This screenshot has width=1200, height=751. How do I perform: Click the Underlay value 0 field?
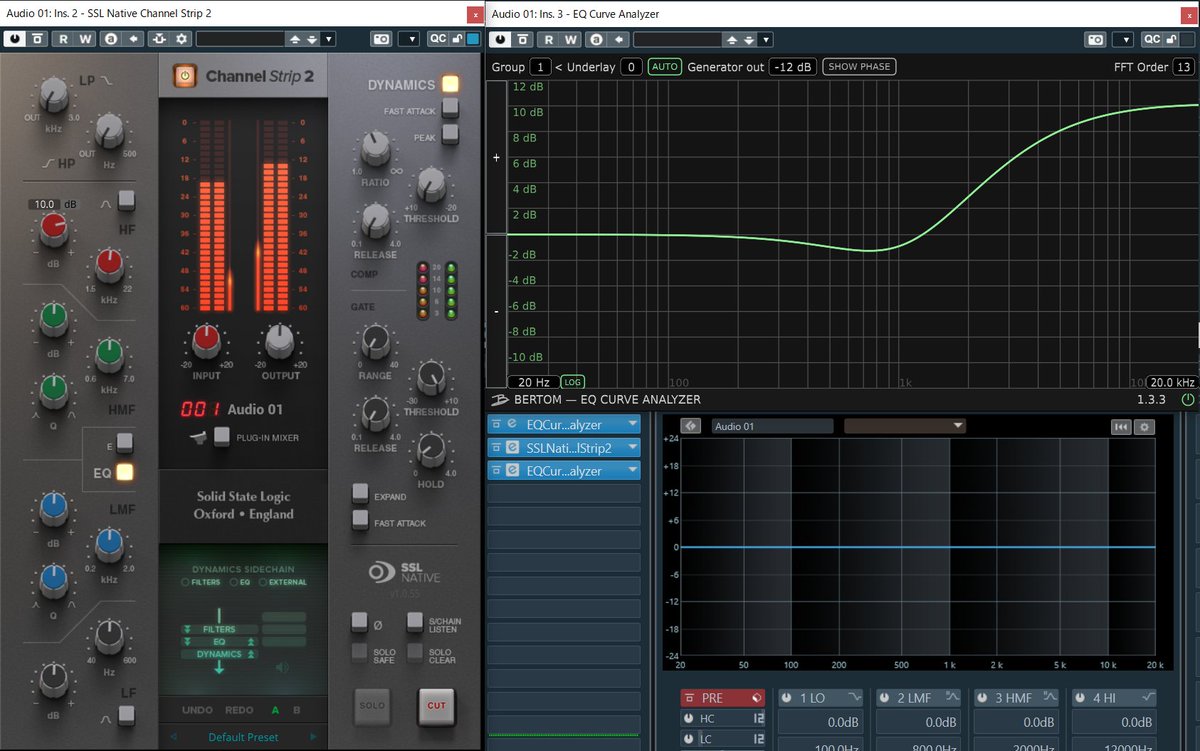[631, 67]
